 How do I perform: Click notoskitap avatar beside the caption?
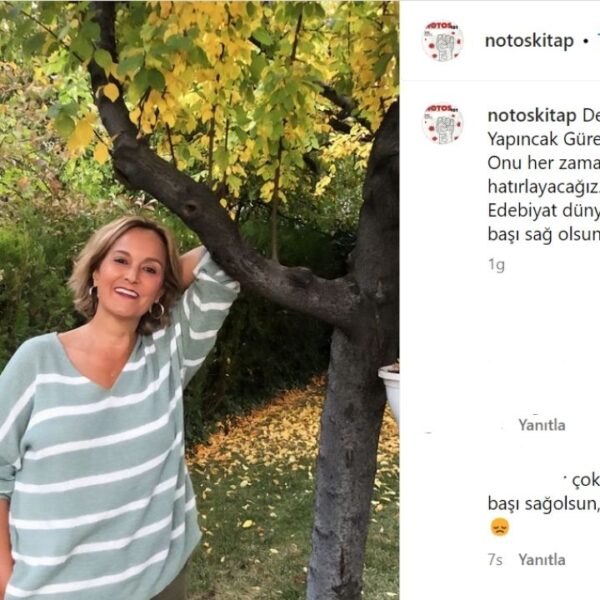[x=442, y=124]
